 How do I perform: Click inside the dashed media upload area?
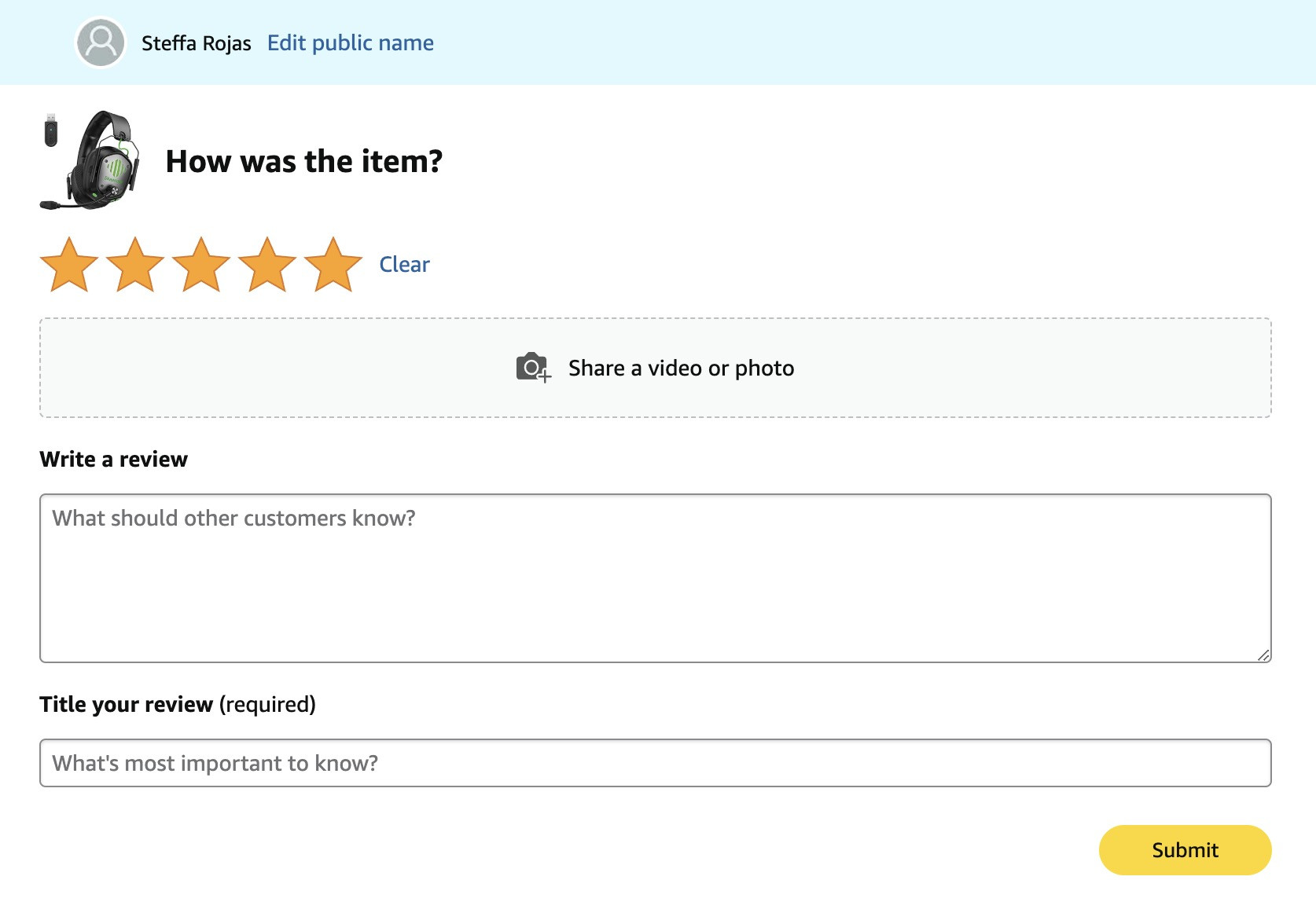point(655,368)
